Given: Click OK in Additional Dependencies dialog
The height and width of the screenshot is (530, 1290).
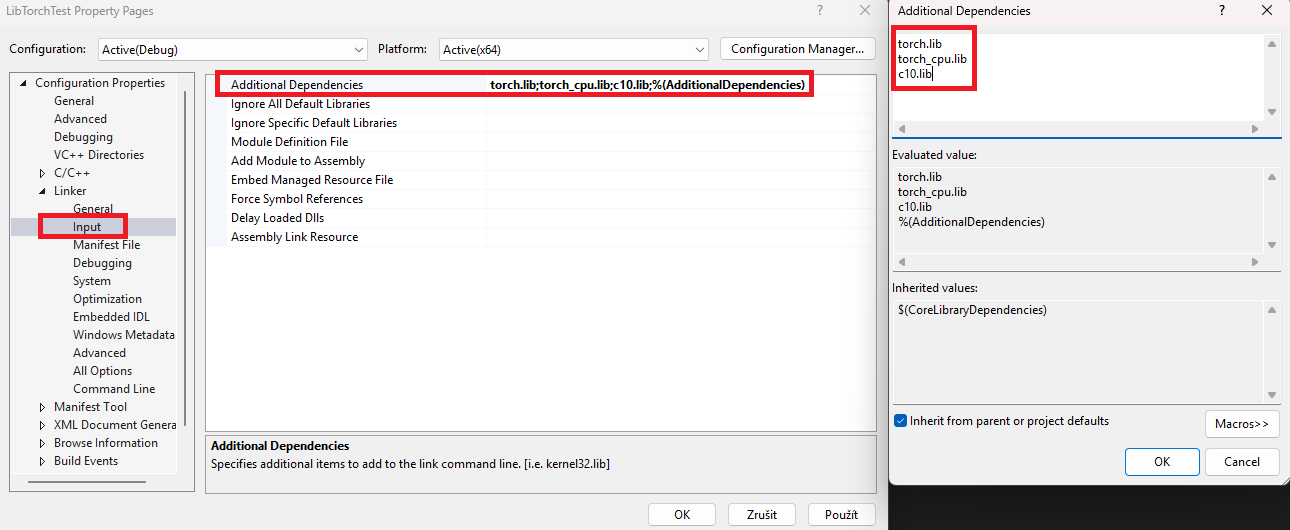Looking at the screenshot, I should point(1162,462).
